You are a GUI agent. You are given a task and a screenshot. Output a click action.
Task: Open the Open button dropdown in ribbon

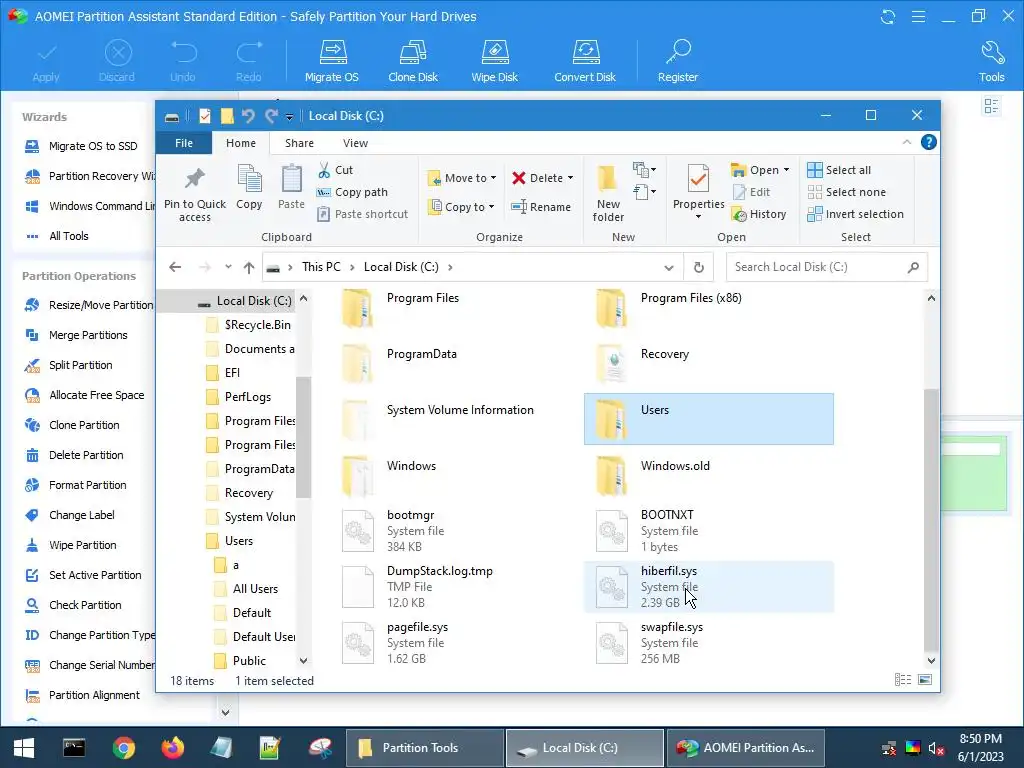pos(786,170)
